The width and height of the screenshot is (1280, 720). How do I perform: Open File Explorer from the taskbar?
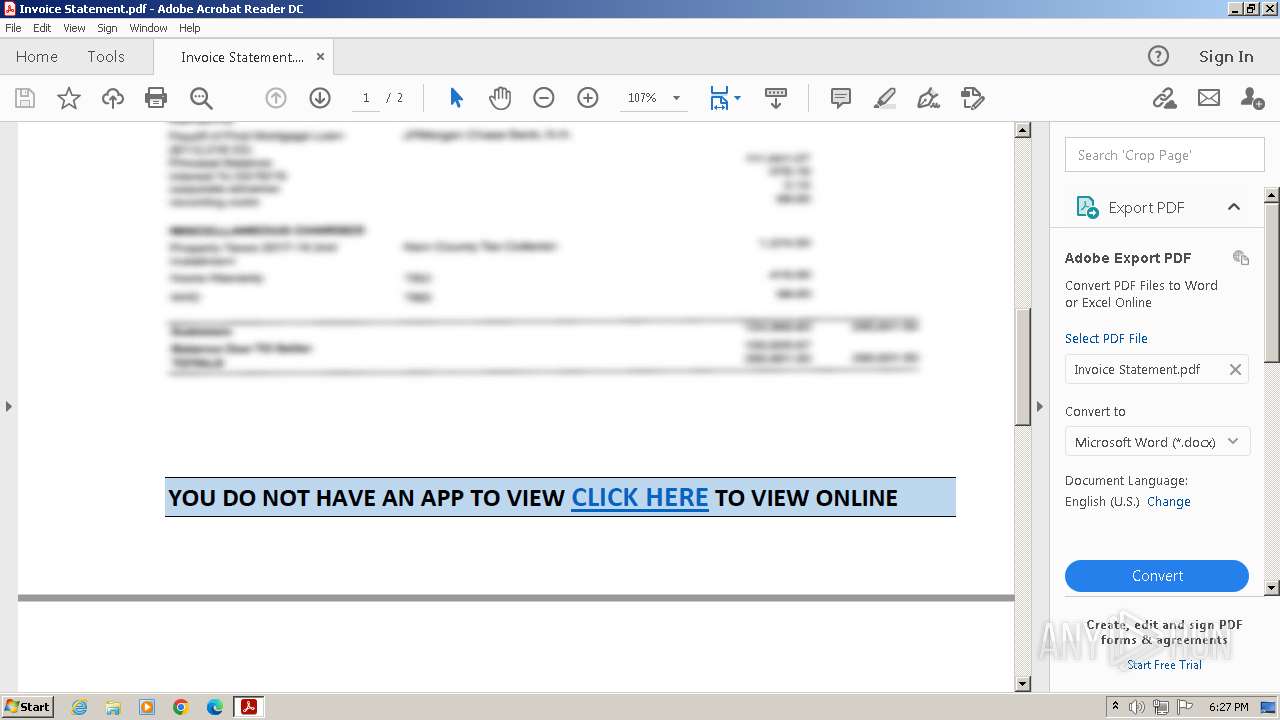pos(113,707)
